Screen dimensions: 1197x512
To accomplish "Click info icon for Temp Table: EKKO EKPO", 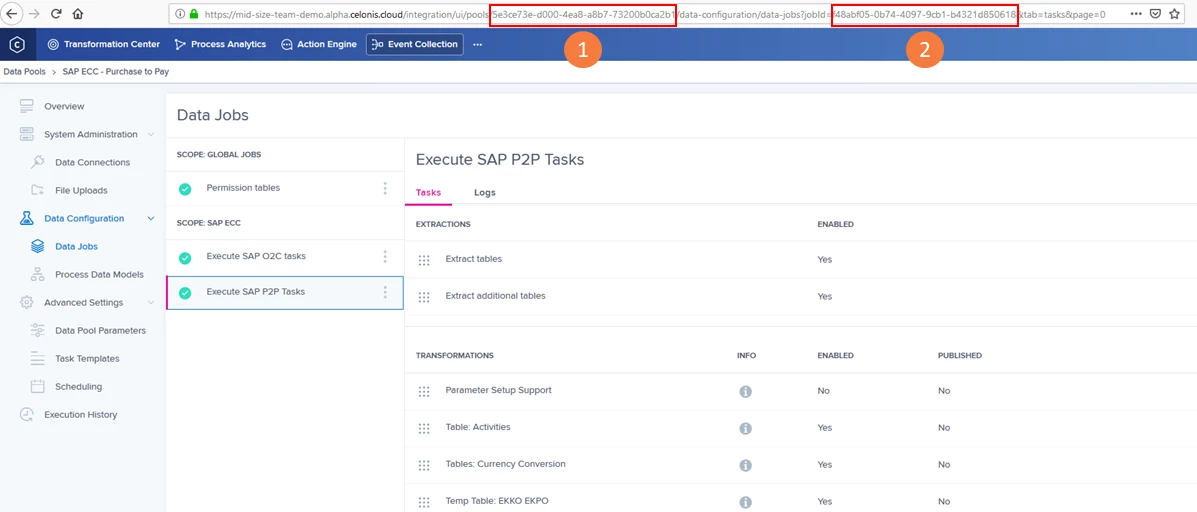I will [x=745, y=502].
